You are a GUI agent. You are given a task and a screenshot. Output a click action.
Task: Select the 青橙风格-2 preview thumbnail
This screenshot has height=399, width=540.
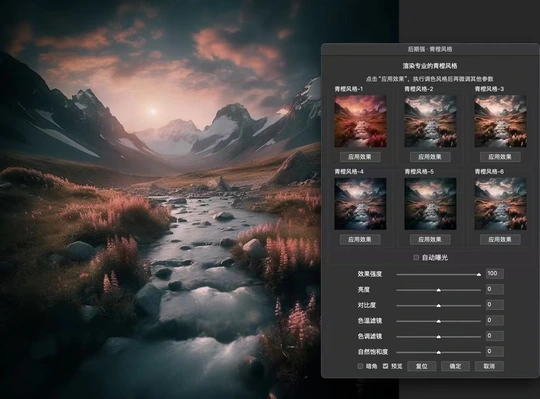click(430, 121)
